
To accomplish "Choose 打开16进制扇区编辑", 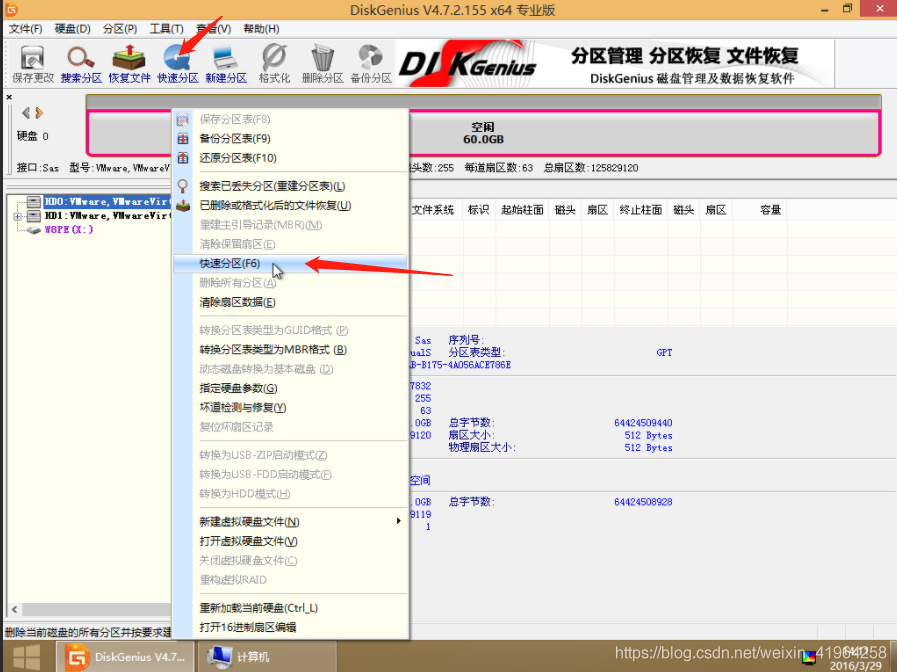I will click(x=248, y=627).
